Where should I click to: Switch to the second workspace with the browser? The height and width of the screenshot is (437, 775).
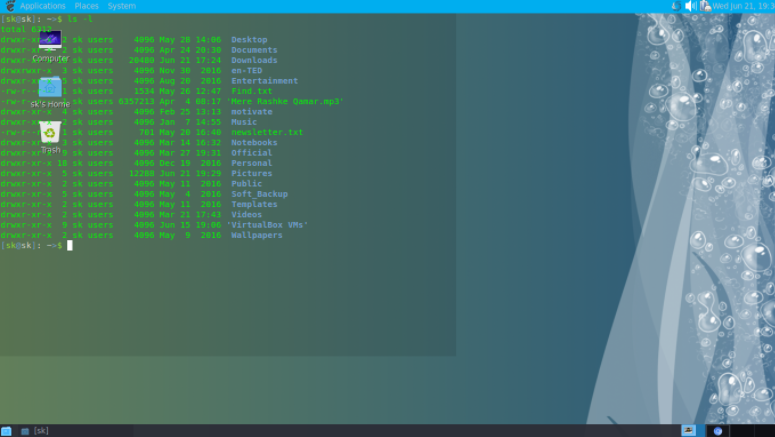tap(718, 431)
